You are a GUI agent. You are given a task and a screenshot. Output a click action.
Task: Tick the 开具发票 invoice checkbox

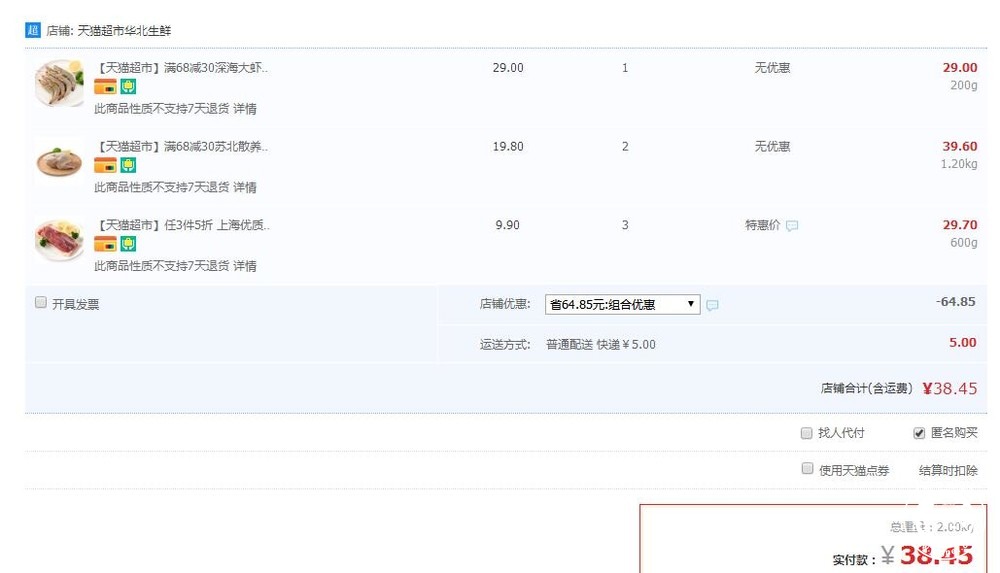[41, 302]
